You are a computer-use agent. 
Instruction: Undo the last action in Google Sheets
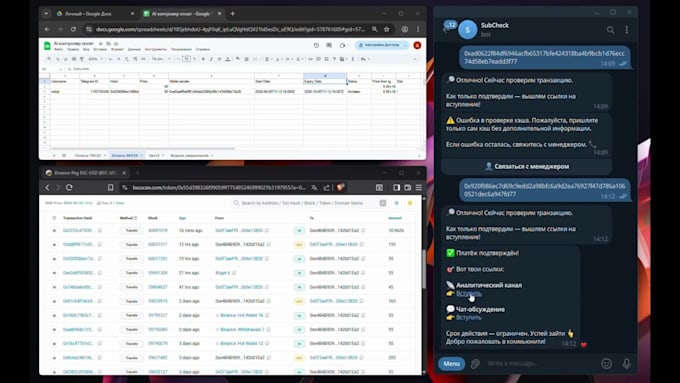coord(58,59)
